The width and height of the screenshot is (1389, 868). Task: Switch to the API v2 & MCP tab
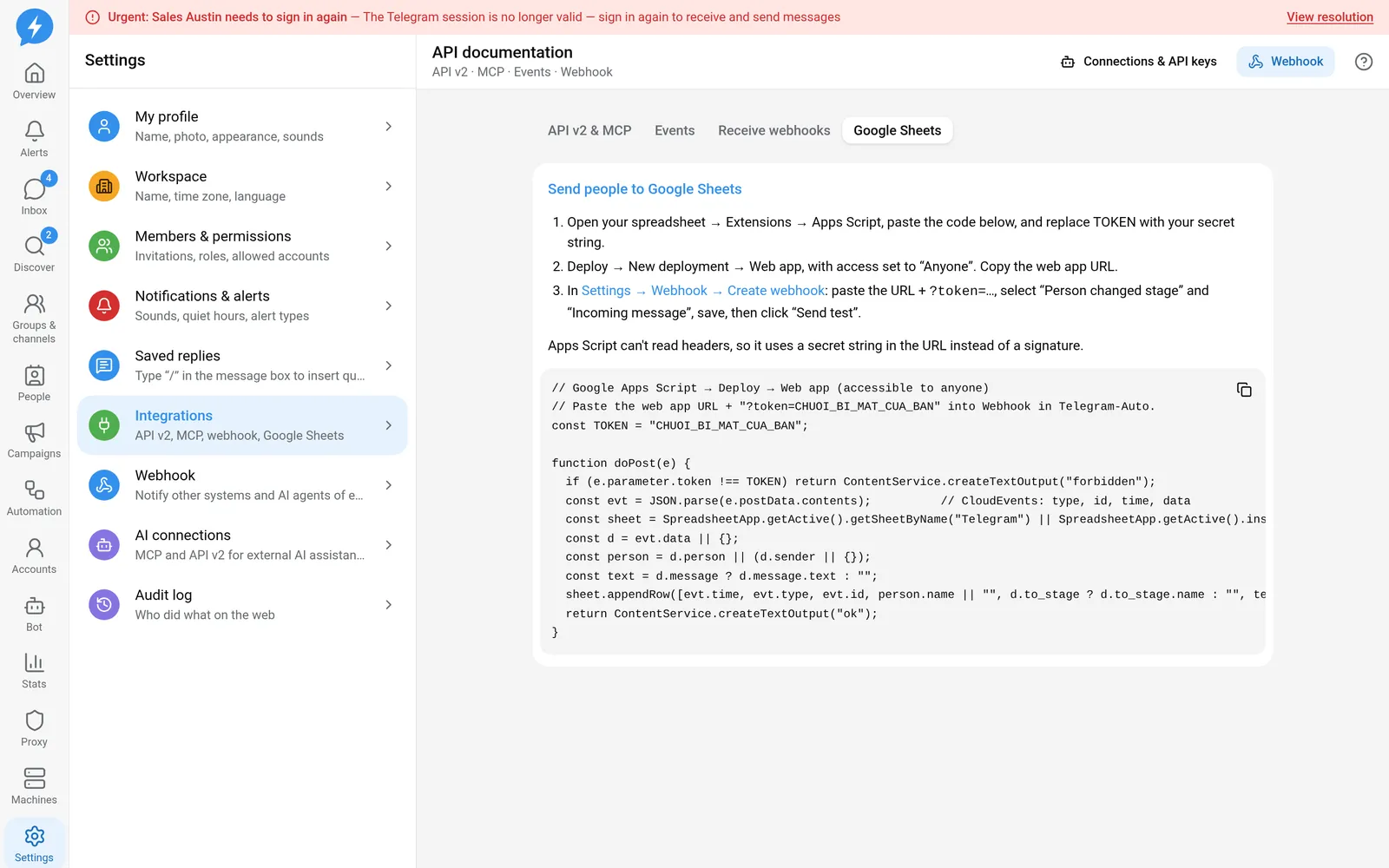click(589, 131)
